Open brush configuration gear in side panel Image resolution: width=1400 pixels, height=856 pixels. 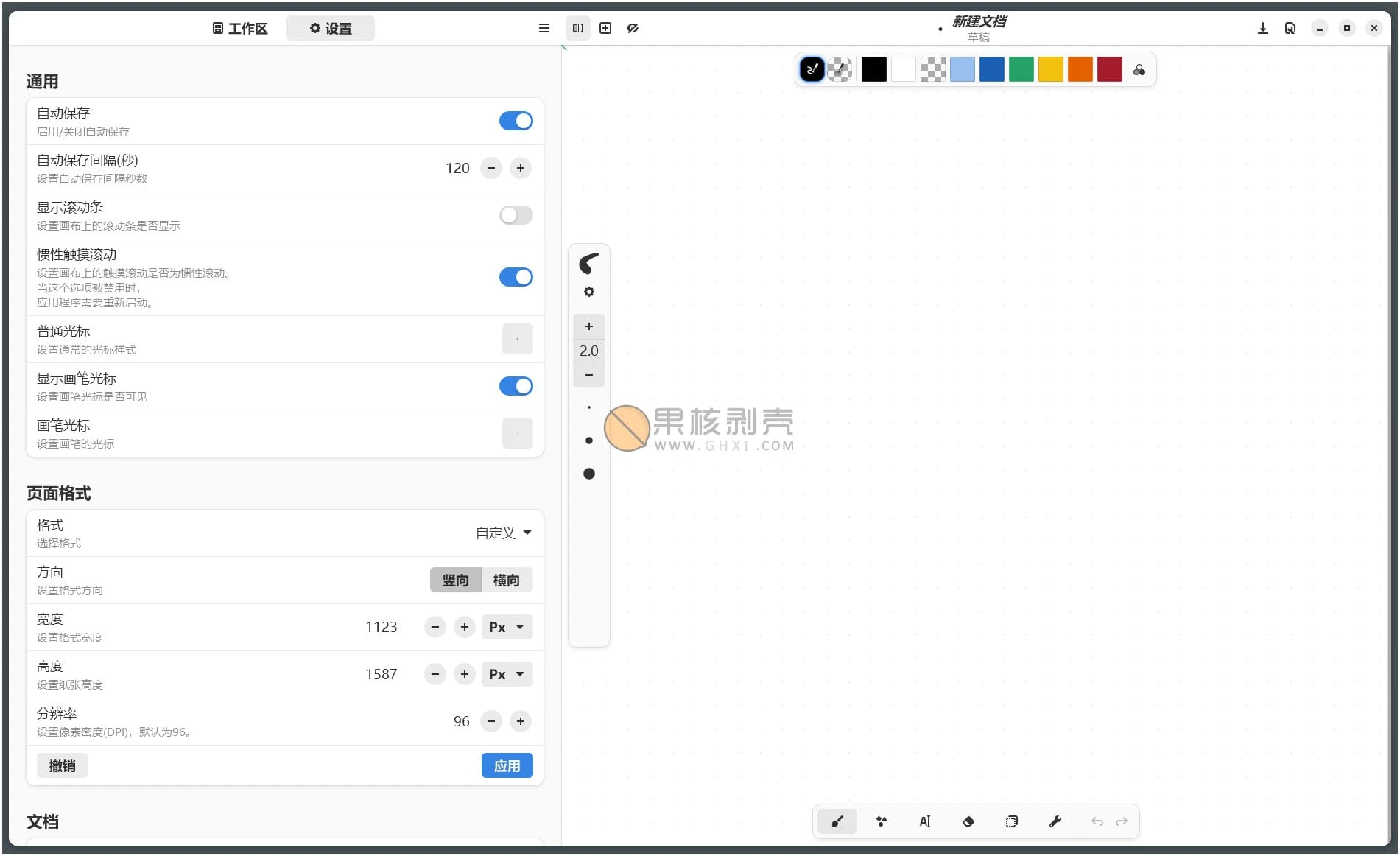tap(588, 292)
